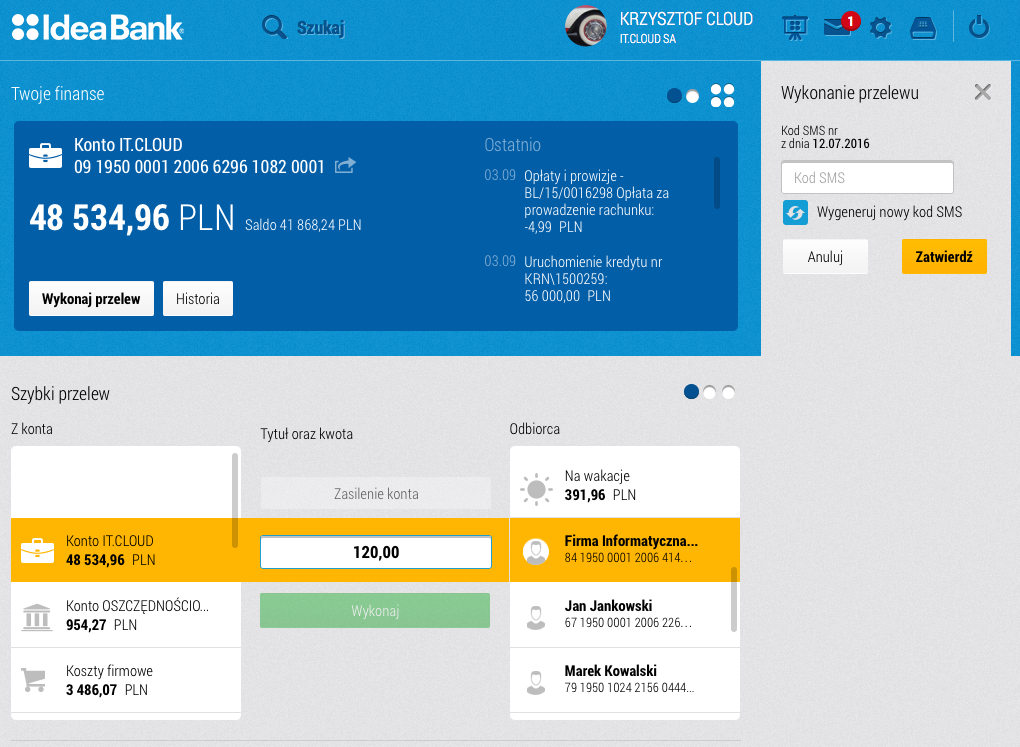Select Koszty firmowe source account

(x=126, y=680)
